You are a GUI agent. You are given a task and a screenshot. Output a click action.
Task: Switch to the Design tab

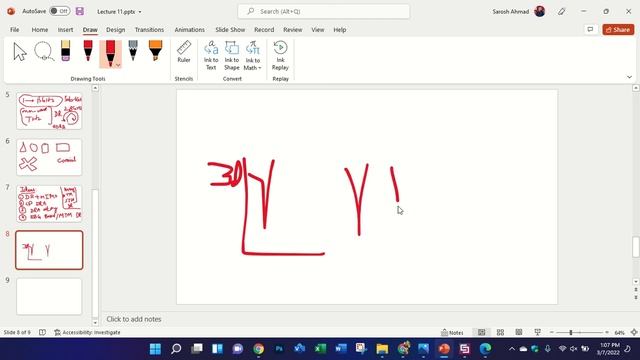(x=116, y=29)
